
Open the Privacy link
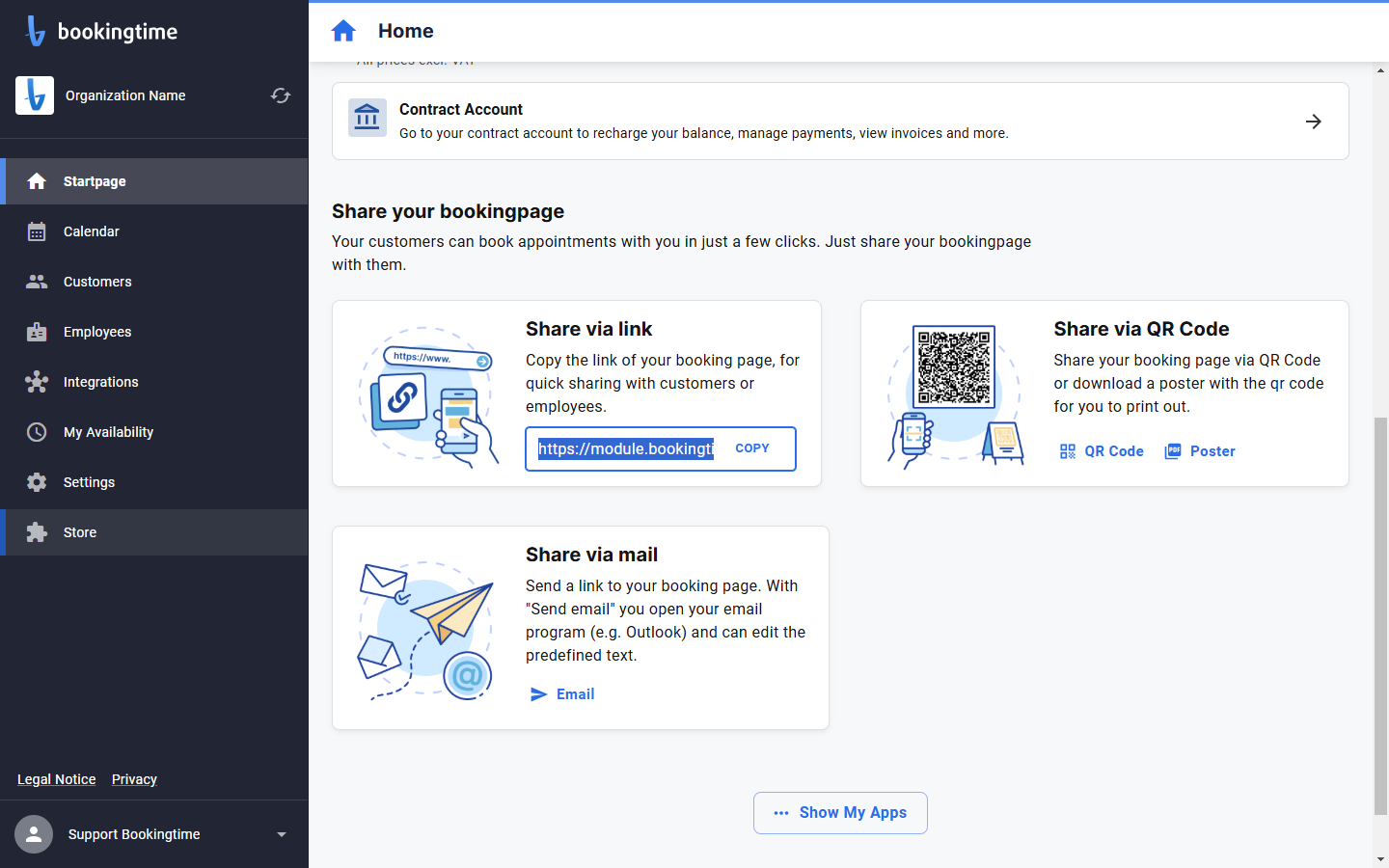[x=134, y=779]
